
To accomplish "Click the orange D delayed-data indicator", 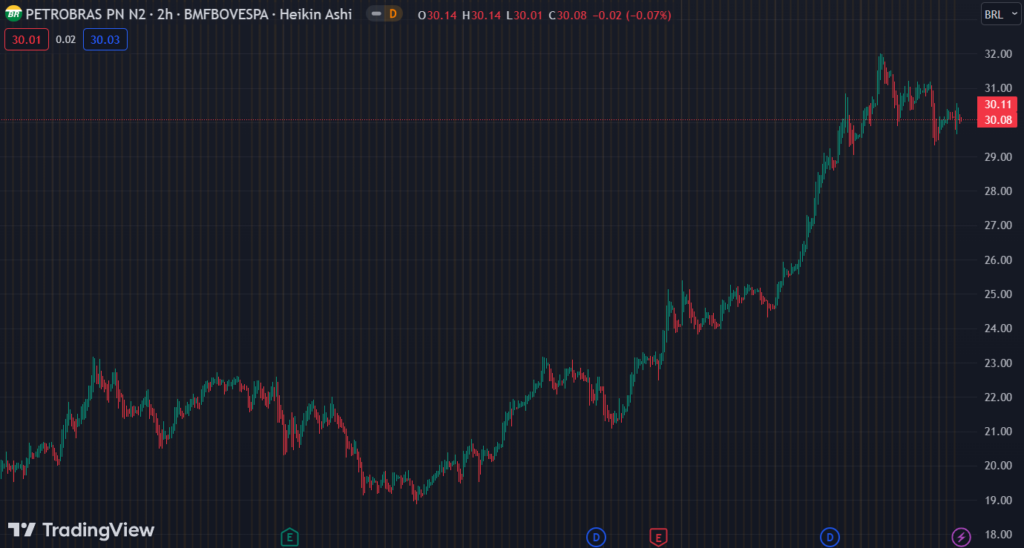I will coord(393,14).
